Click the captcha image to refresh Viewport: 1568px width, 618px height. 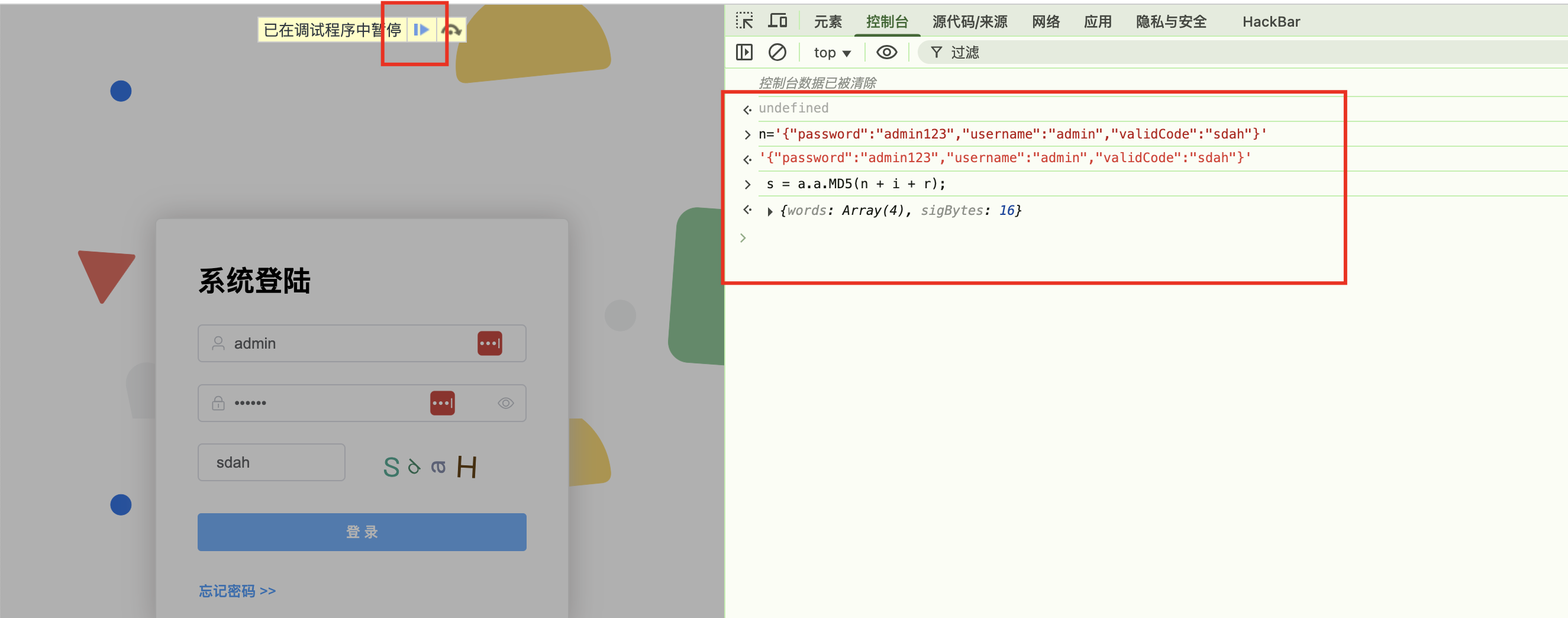click(430, 466)
